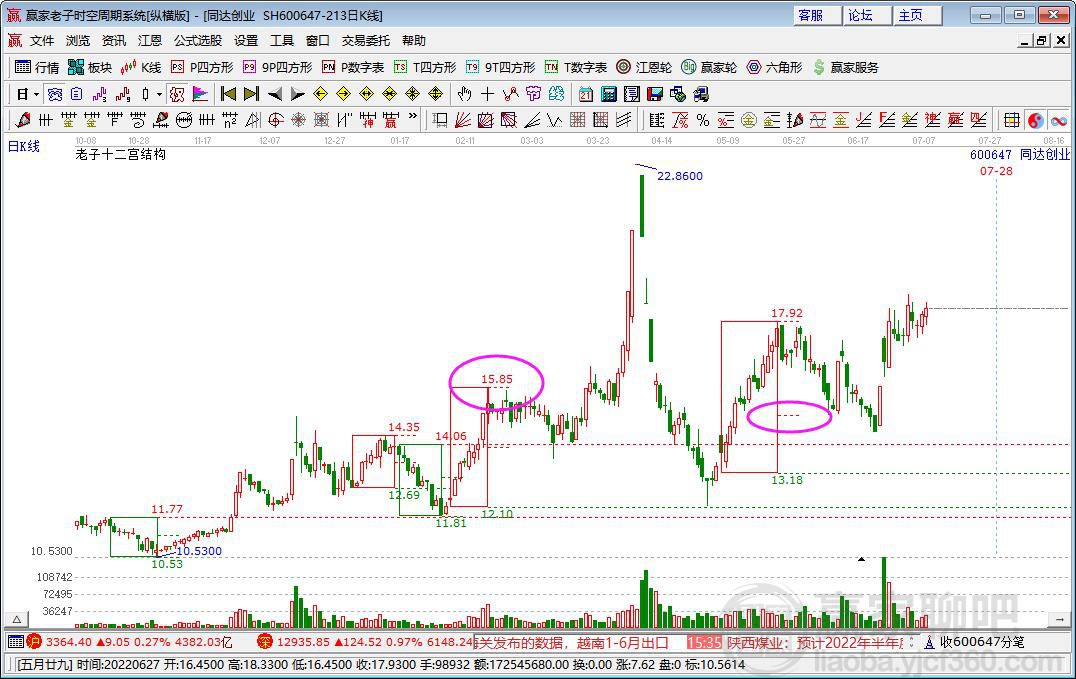Open the 江恩轮 Gann wheel
The image size is (1076, 679).
(644, 67)
